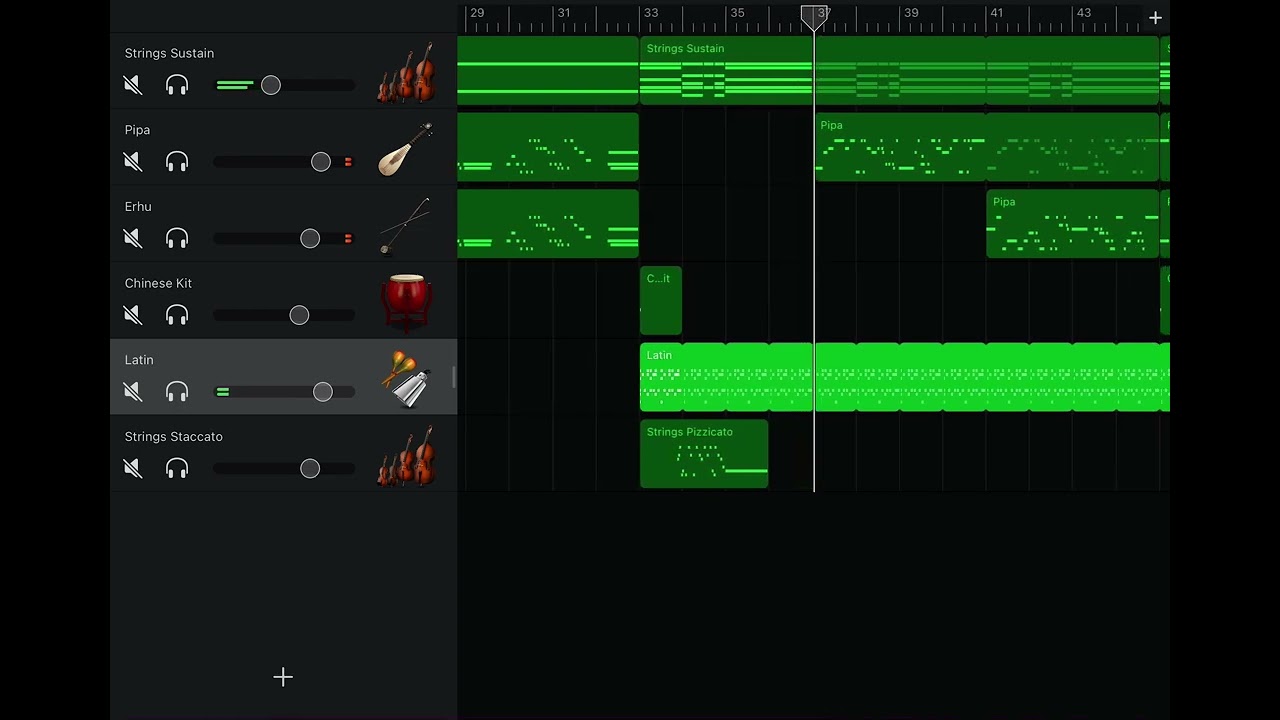The width and height of the screenshot is (1280, 720).
Task: Select the Pipa track name
Action: 137,130
